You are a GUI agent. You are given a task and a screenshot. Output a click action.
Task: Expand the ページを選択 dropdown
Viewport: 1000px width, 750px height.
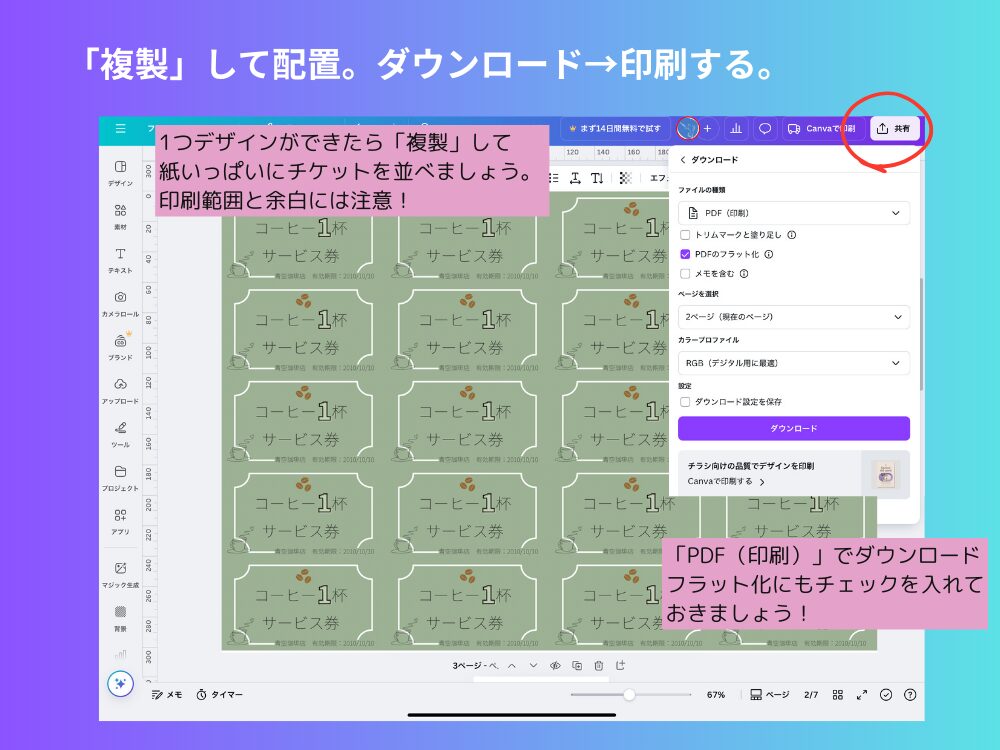(x=793, y=317)
